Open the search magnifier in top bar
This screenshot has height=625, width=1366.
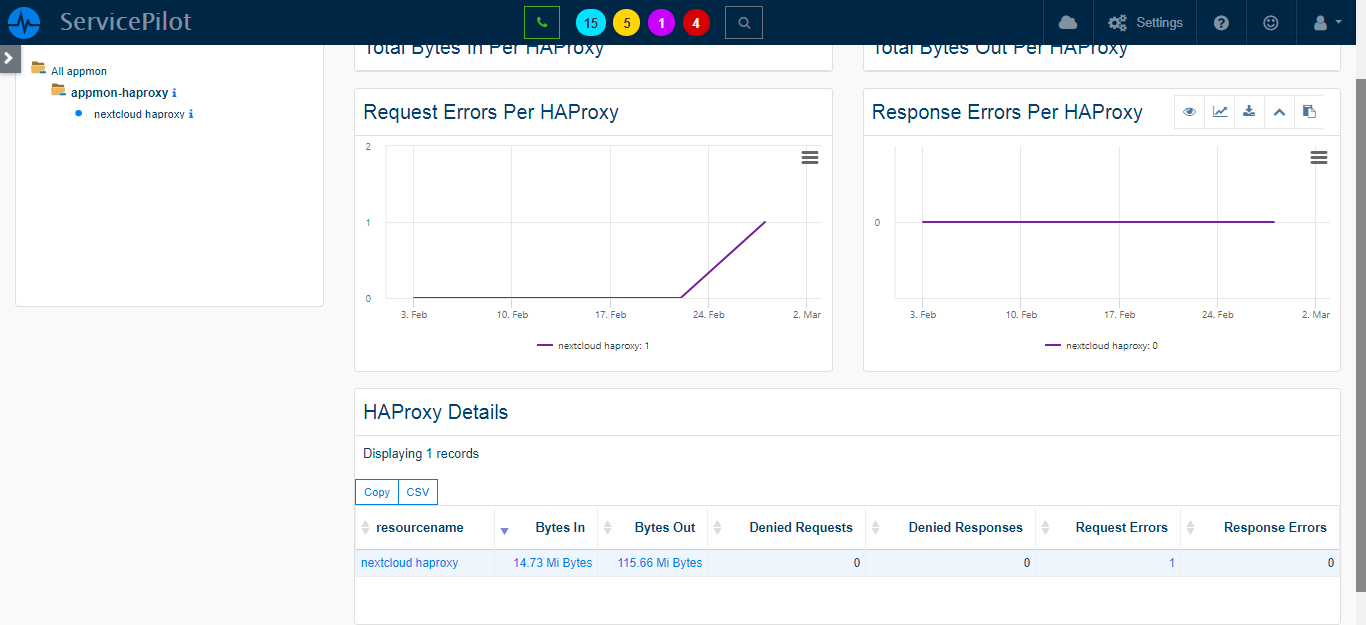[743, 22]
